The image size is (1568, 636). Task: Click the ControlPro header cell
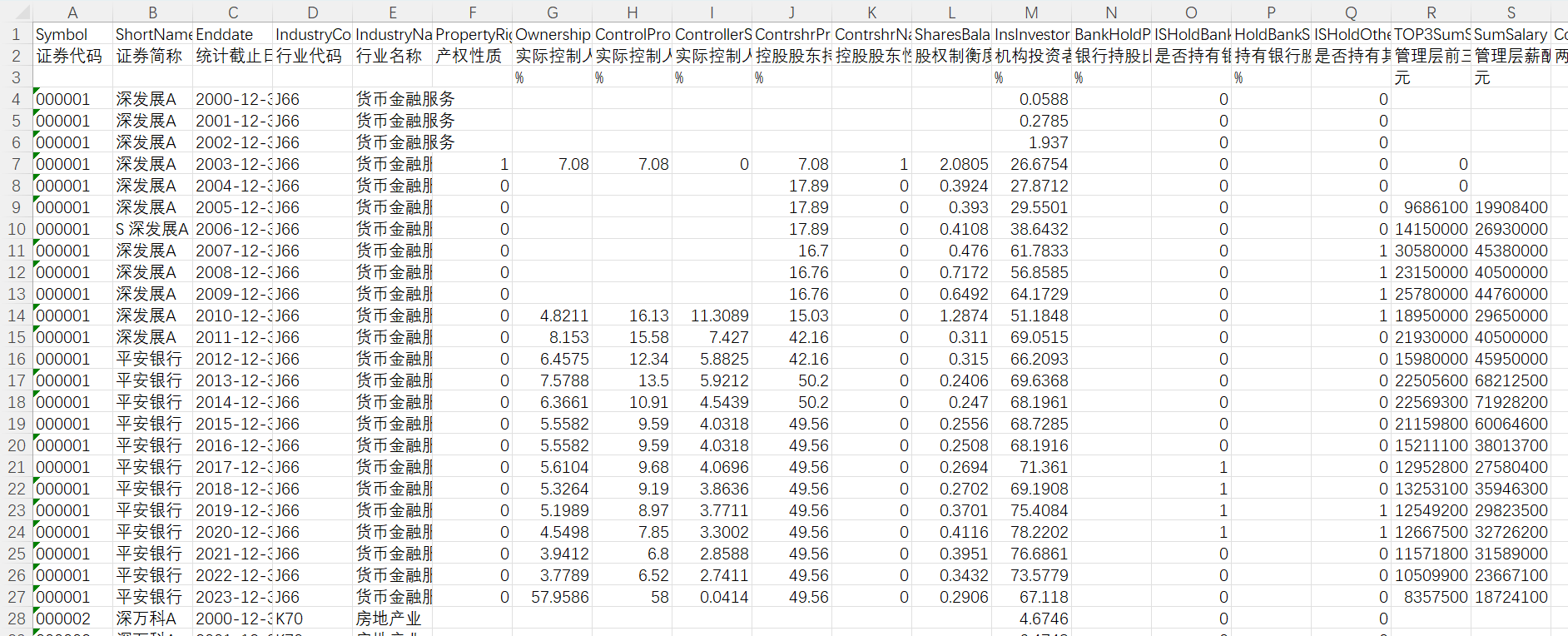[632, 34]
